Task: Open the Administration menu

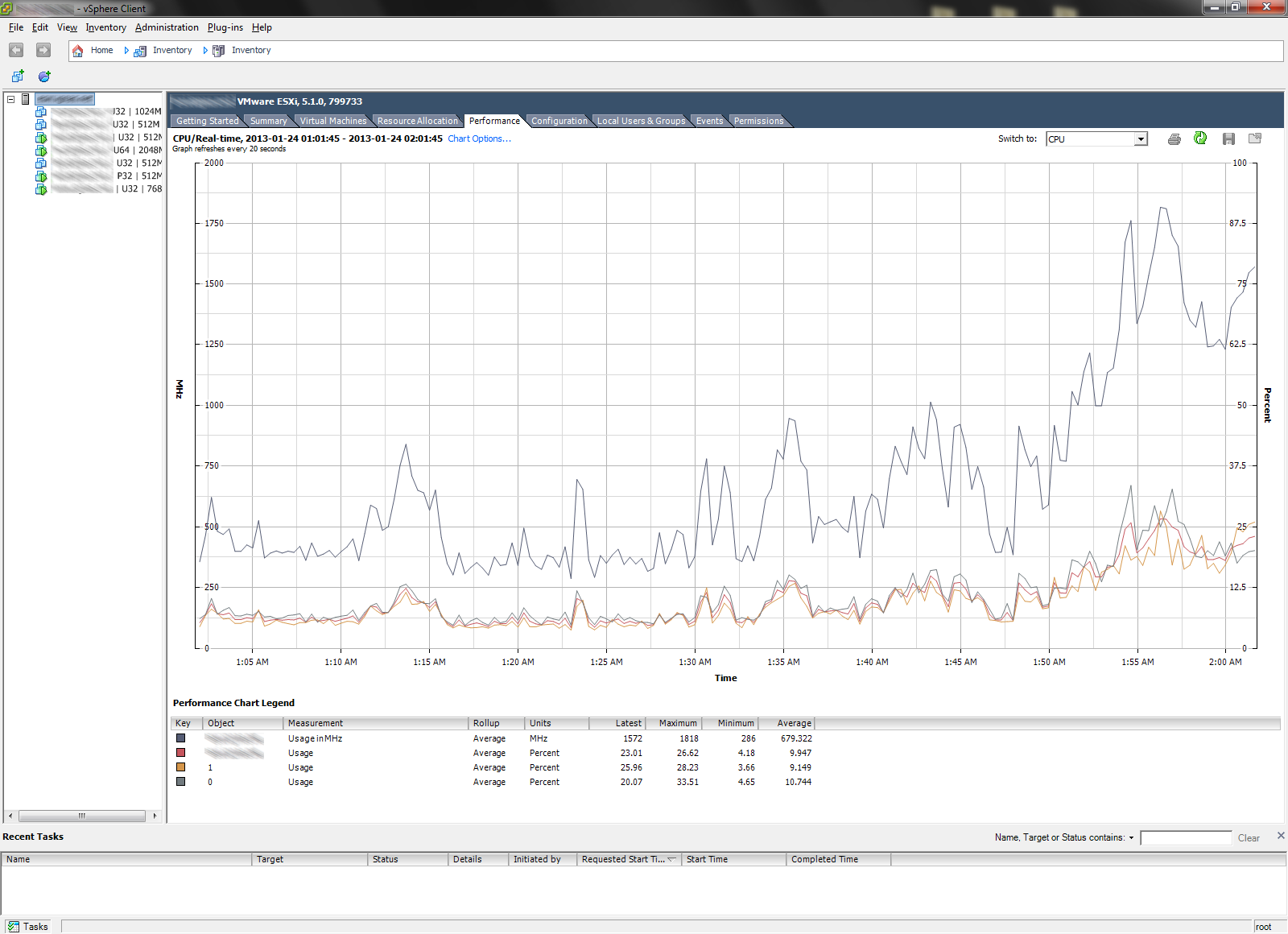Action: (x=167, y=27)
